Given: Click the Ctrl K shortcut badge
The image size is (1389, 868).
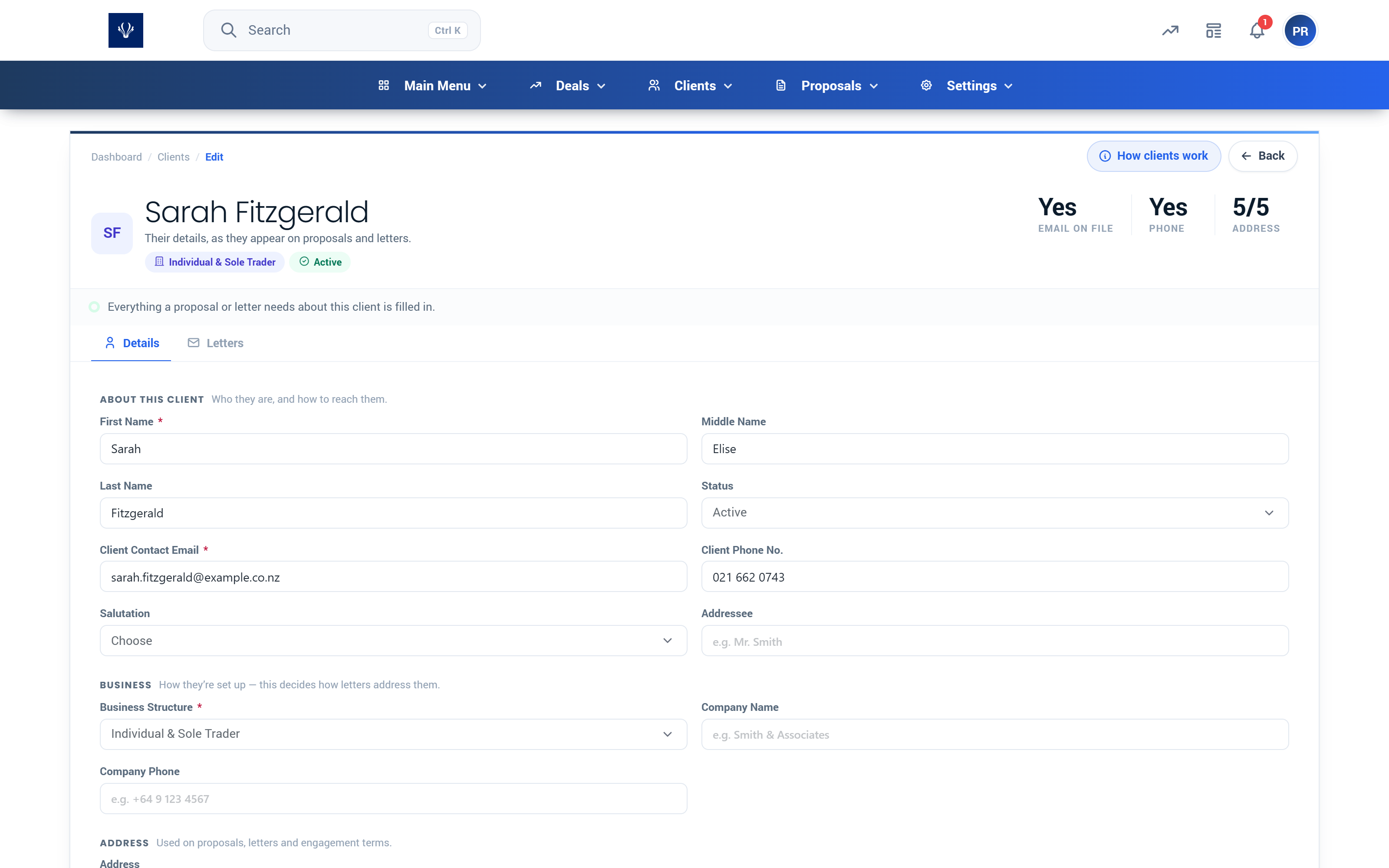Looking at the screenshot, I should [x=448, y=30].
